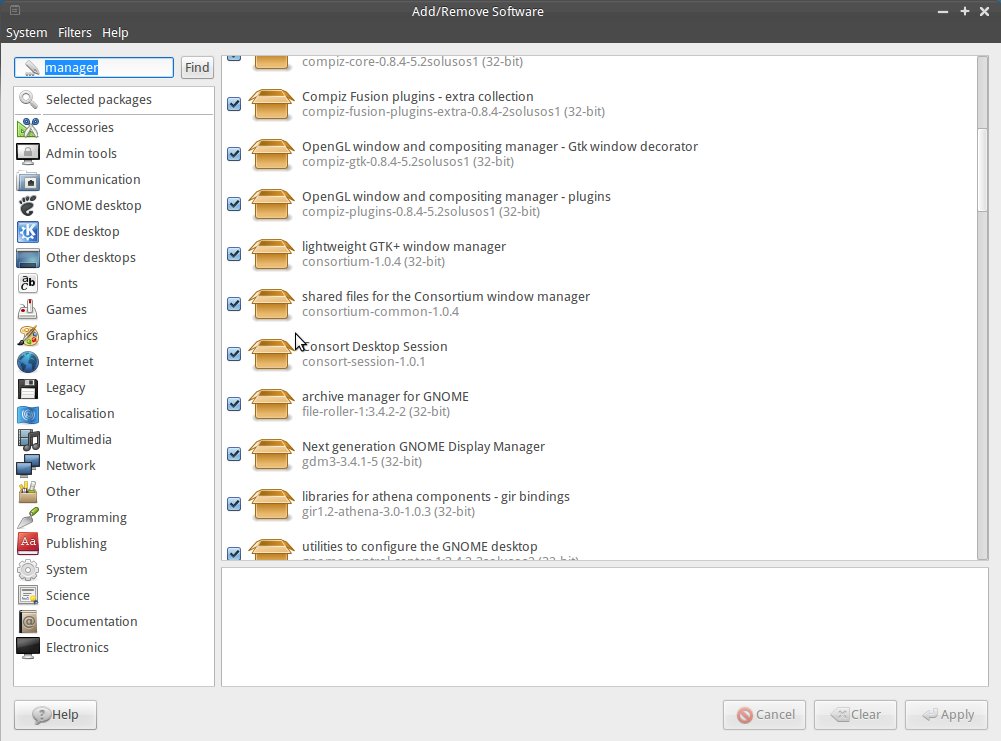The width and height of the screenshot is (1001, 741).
Task: Select the Admin tools category icon
Action: tap(28, 154)
